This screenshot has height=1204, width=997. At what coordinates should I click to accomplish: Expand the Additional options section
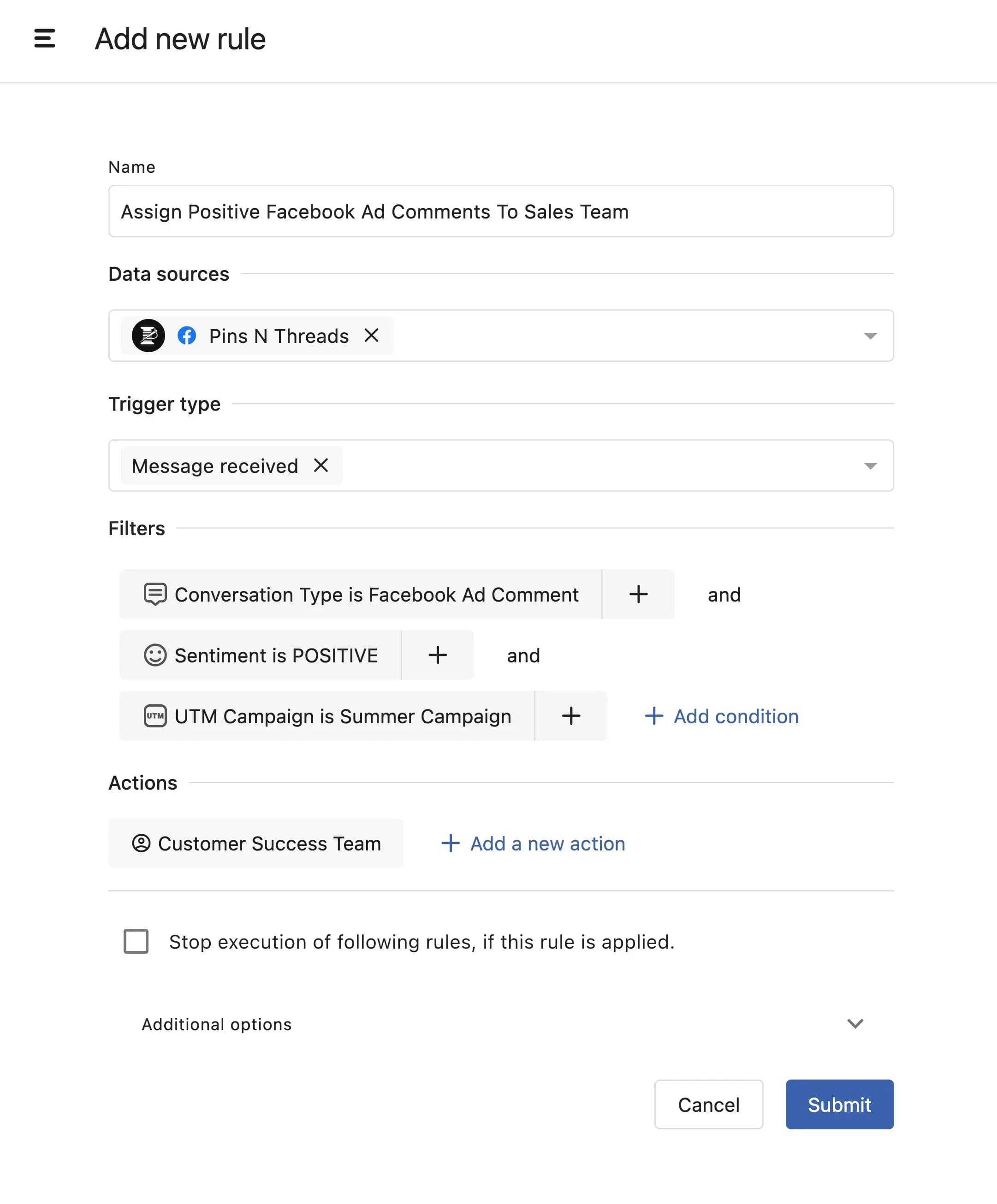point(855,1024)
